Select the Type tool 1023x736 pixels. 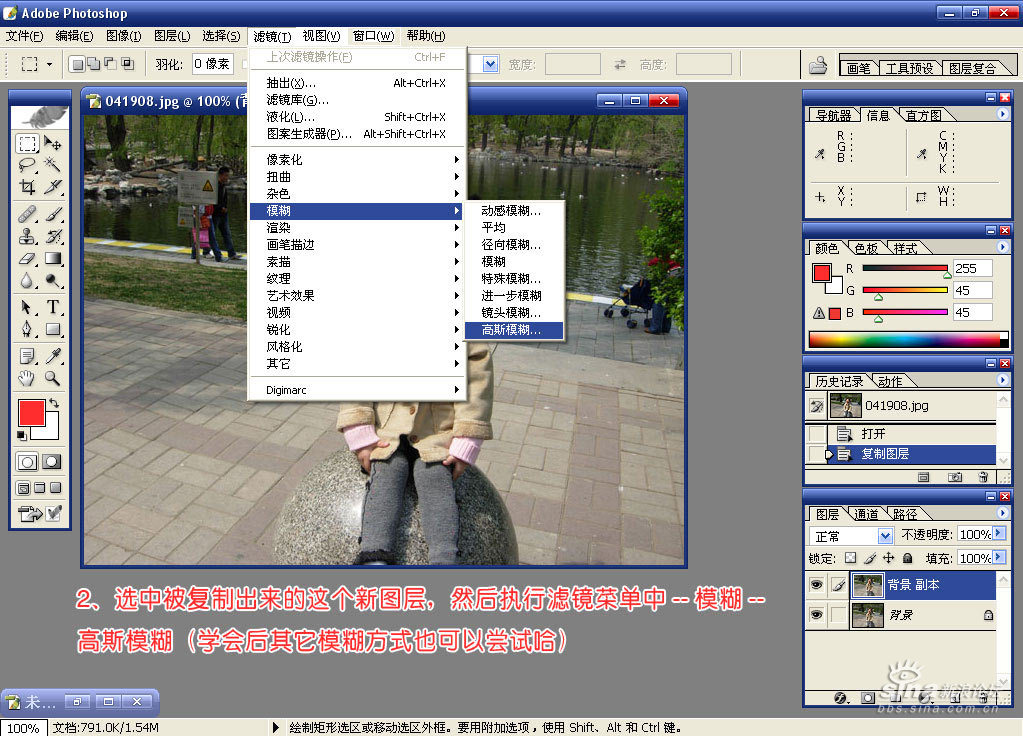pos(53,307)
